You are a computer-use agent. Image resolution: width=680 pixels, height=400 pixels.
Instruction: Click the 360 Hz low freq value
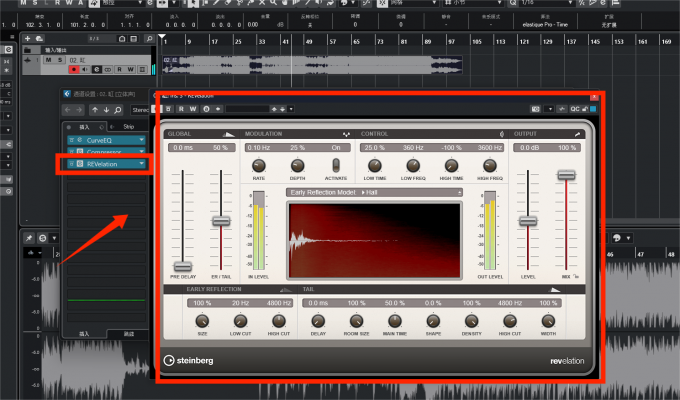413,148
